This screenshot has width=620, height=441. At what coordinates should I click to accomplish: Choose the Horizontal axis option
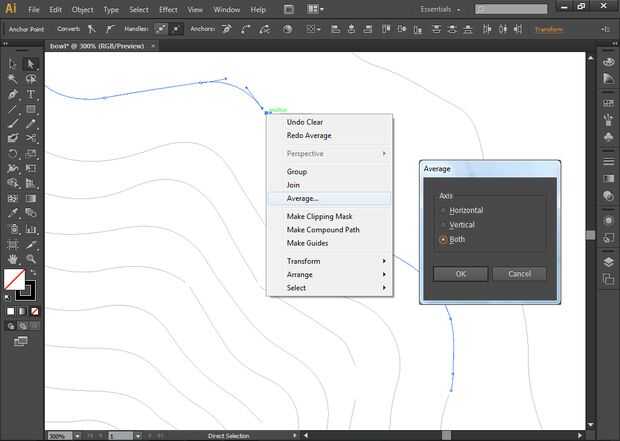(465, 210)
